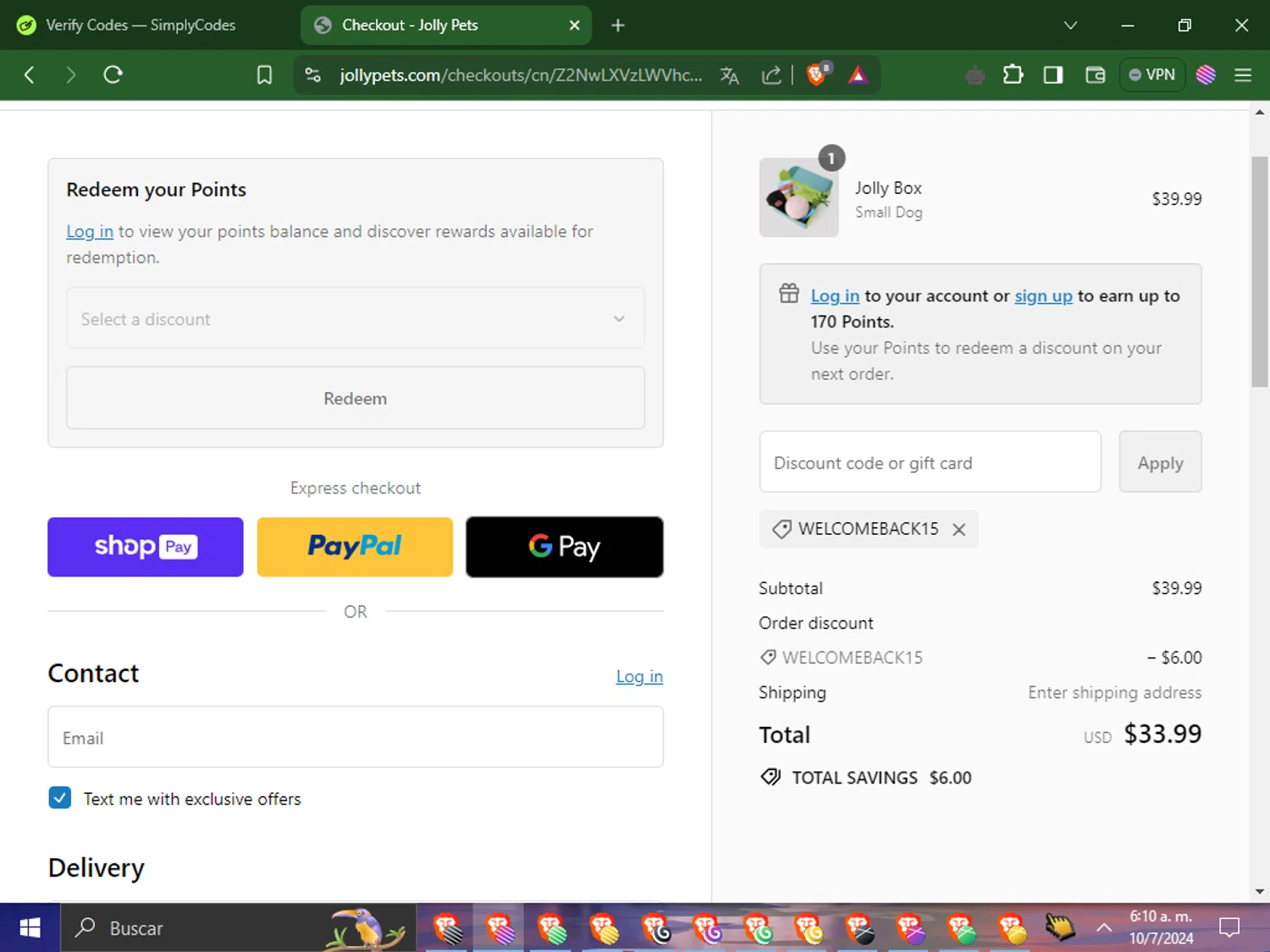Open the Leo AI striped icon

point(1206,75)
